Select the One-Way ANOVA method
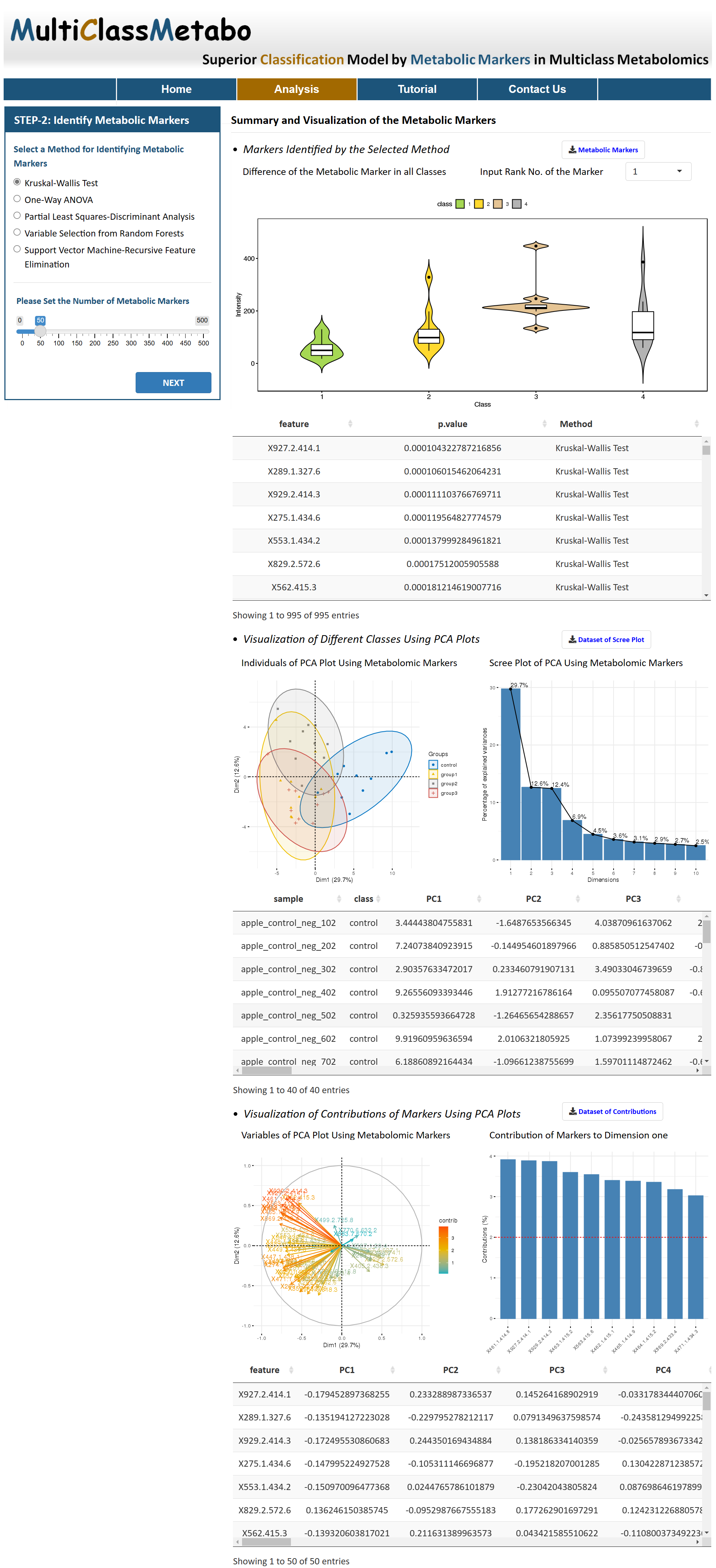 tap(17, 199)
